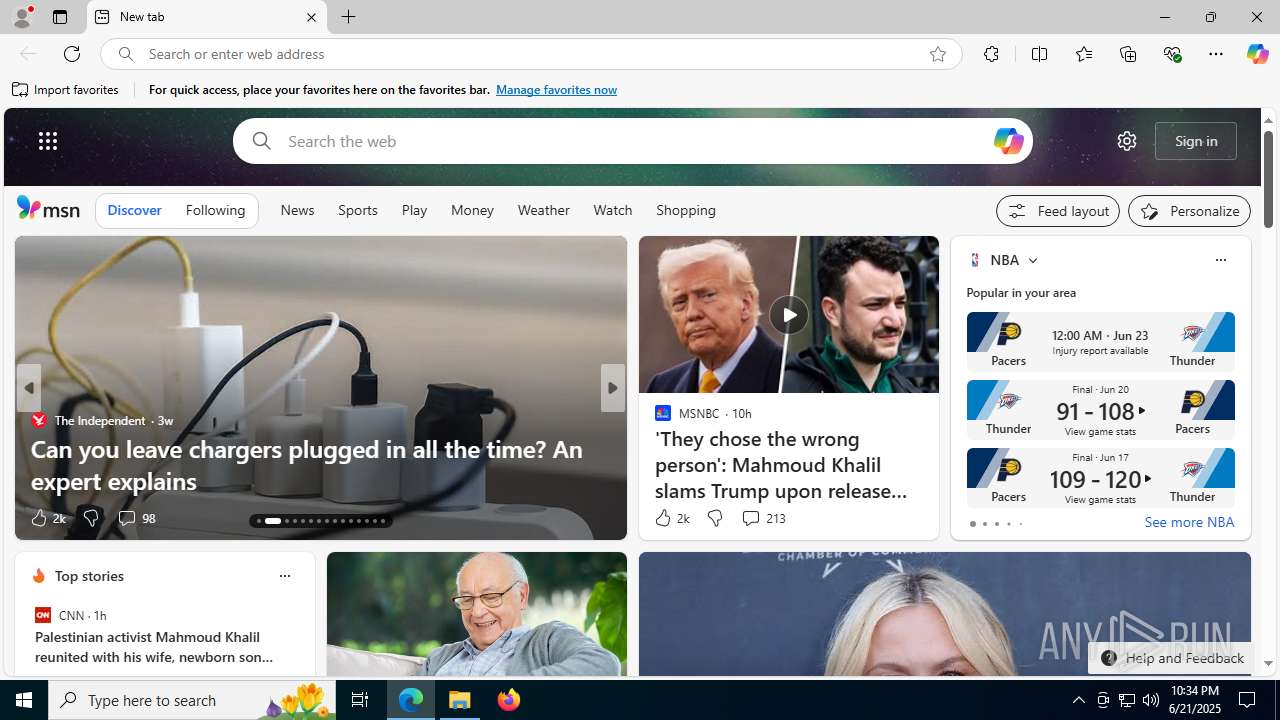Open a new tab with plus button

pyautogui.click(x=348, y=17)
